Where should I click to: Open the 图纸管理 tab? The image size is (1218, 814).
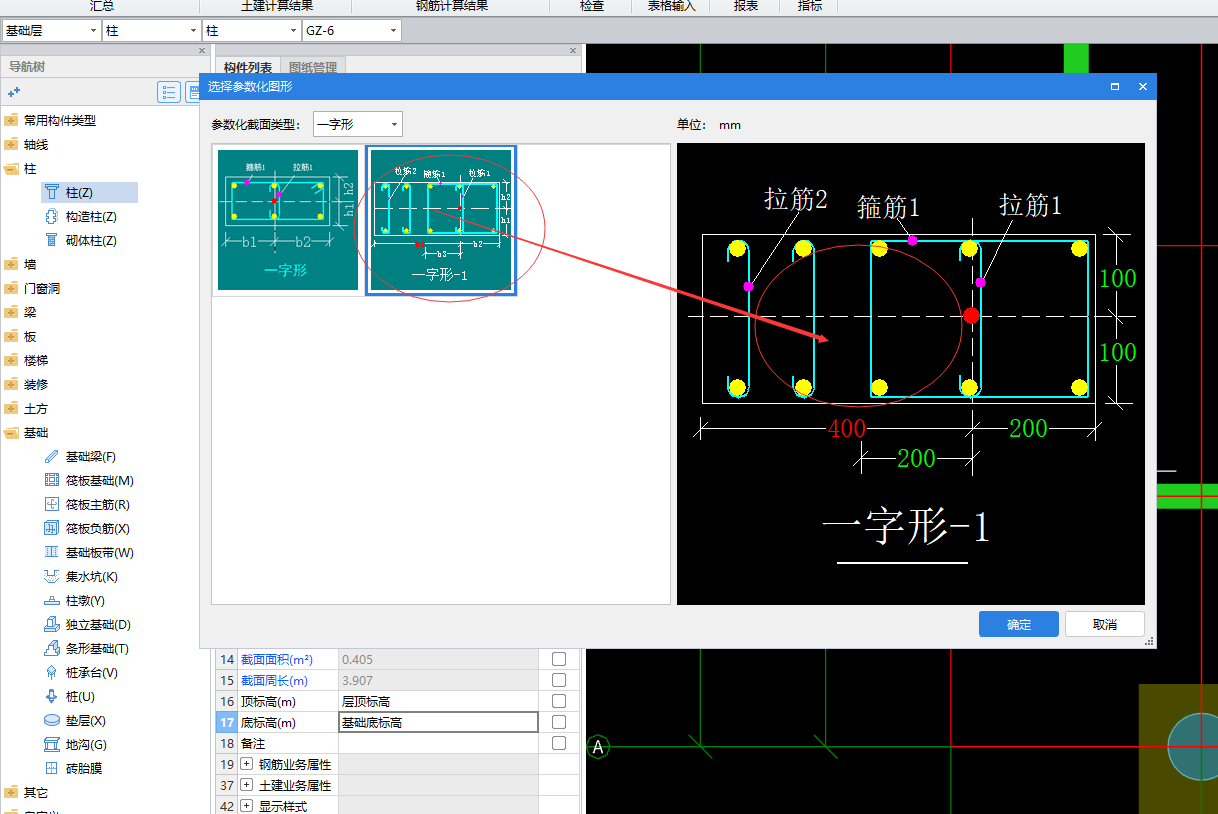click(x=313, y=68)
